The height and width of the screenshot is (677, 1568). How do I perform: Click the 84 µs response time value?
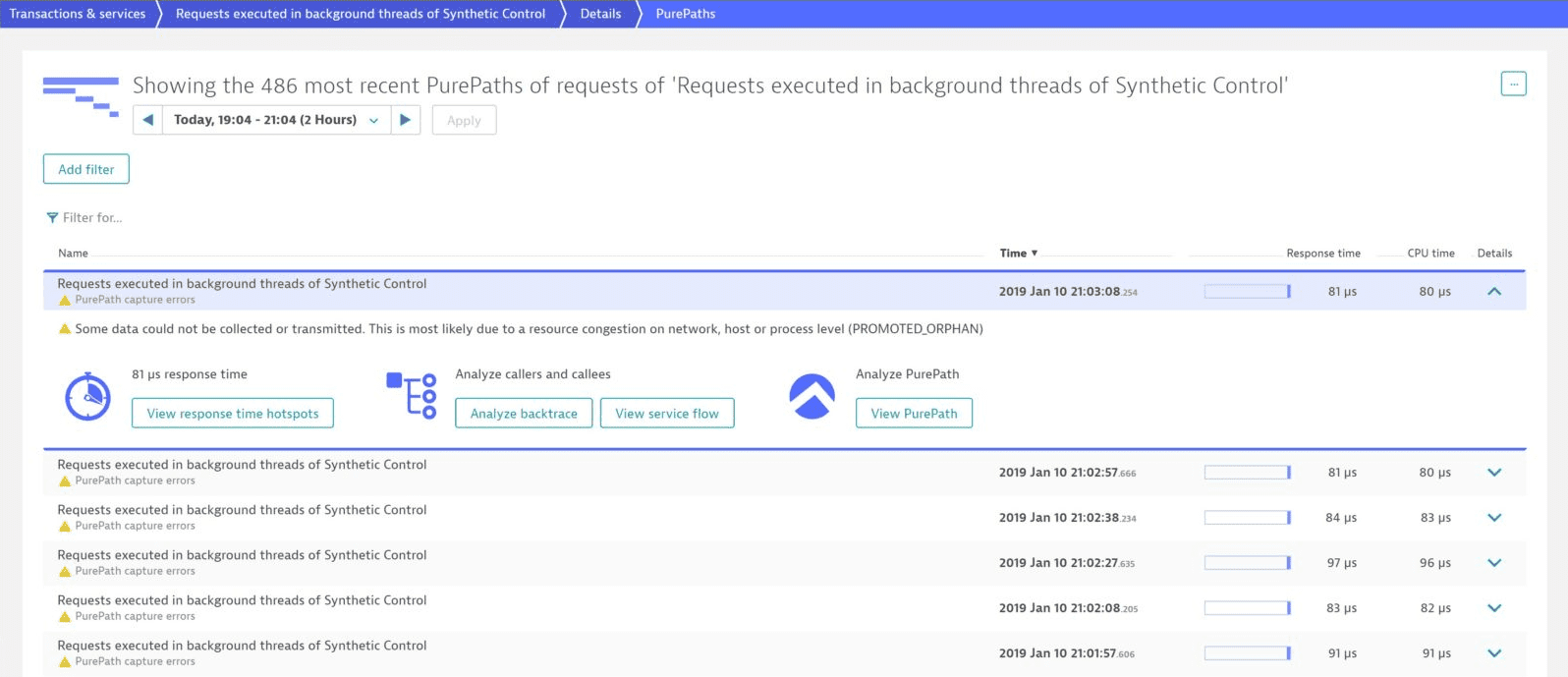click(x=1341, y=518)
